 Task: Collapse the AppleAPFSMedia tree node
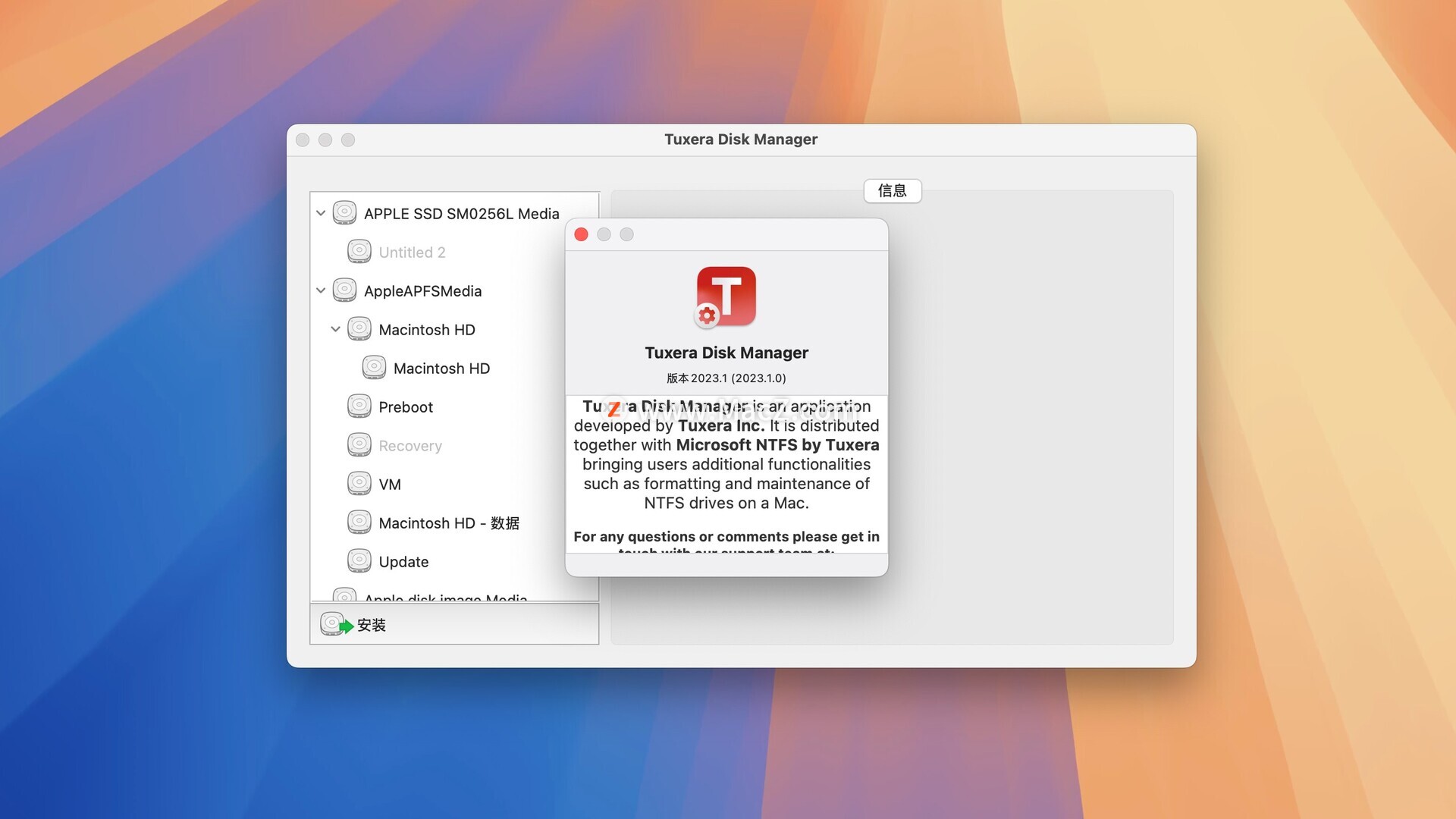(x=321, y=290)
